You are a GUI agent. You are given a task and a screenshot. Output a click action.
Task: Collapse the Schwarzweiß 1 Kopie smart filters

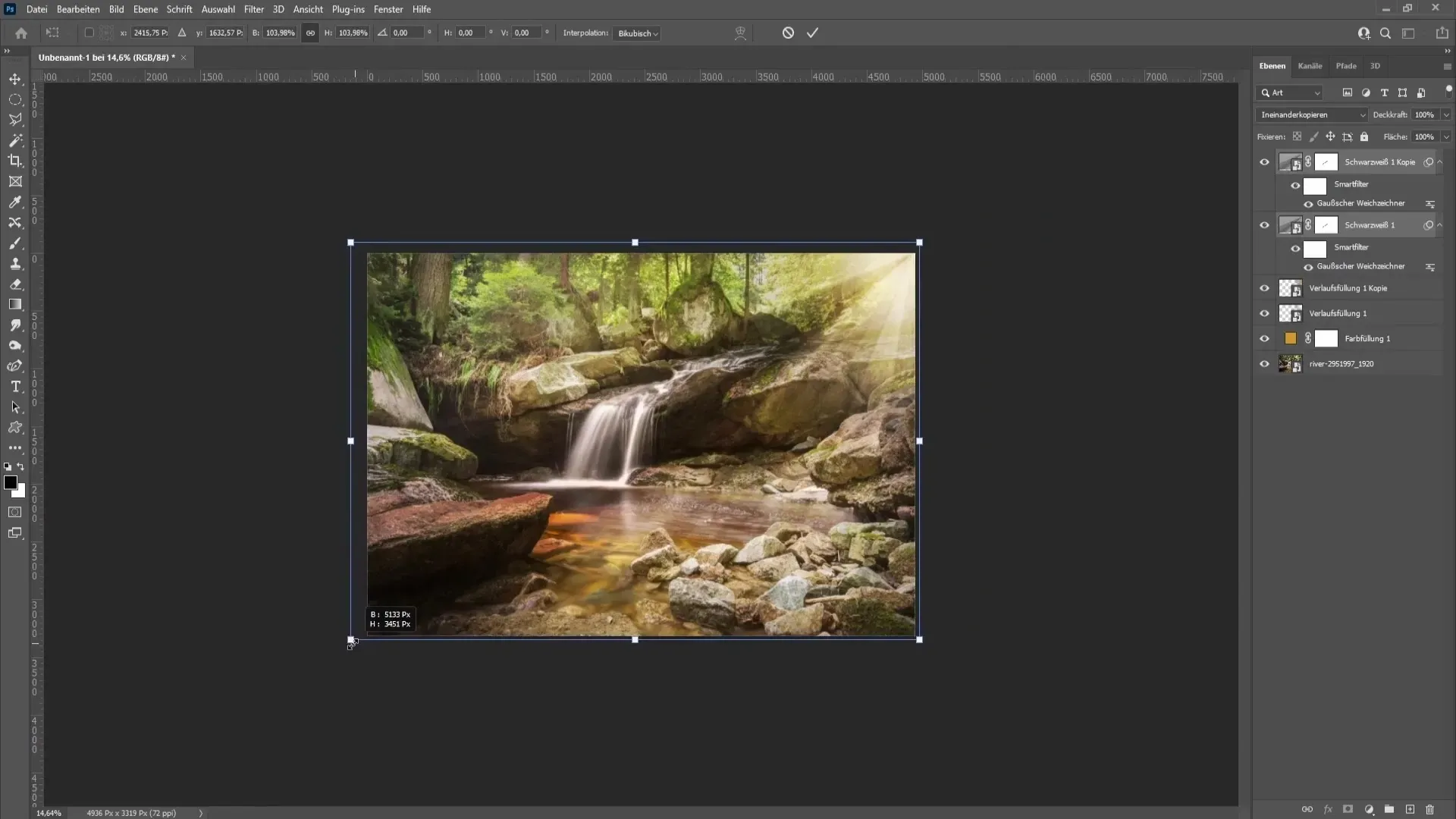(x=1440, y=162)
